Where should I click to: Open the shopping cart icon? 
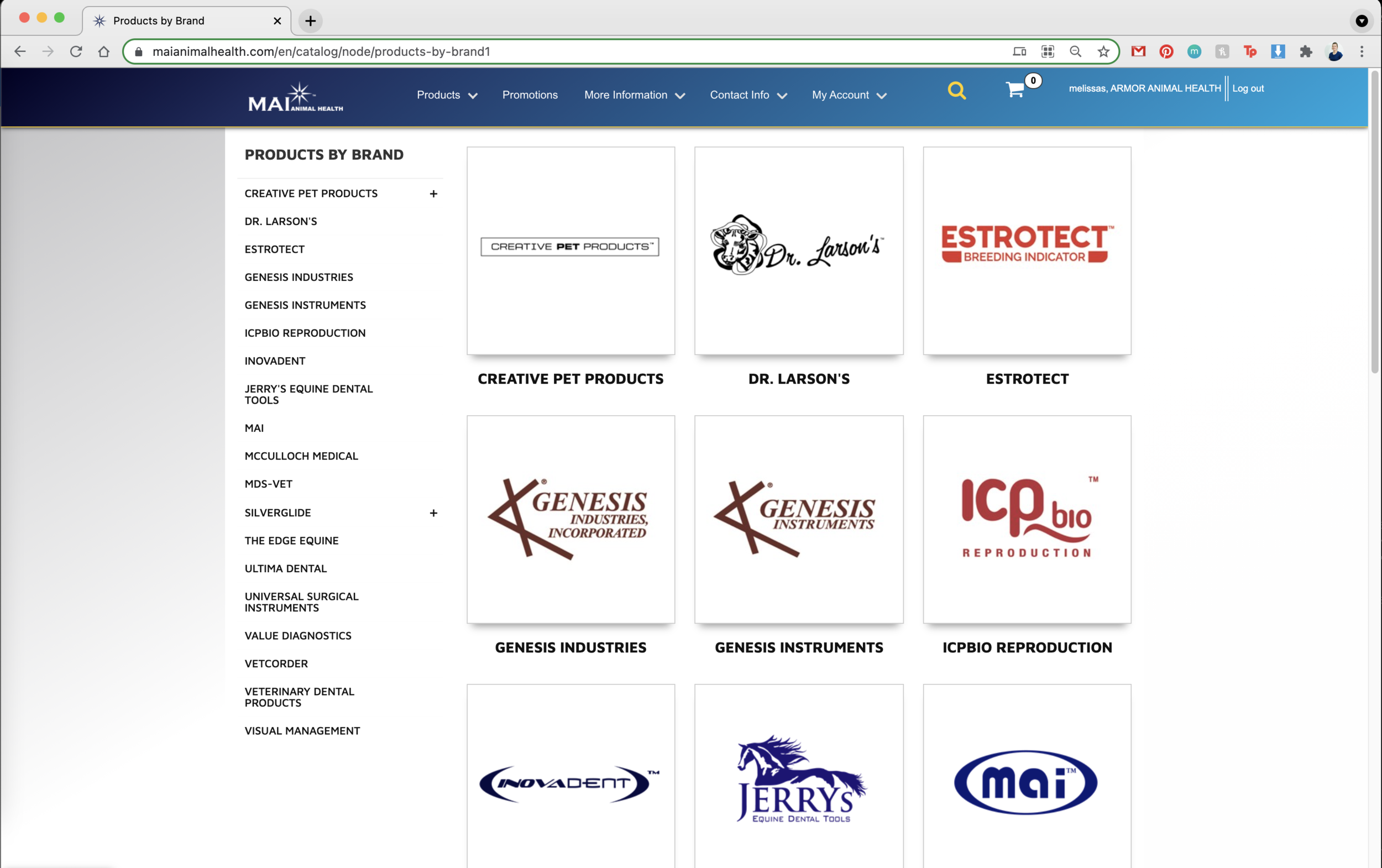(x=1015, y=90)
